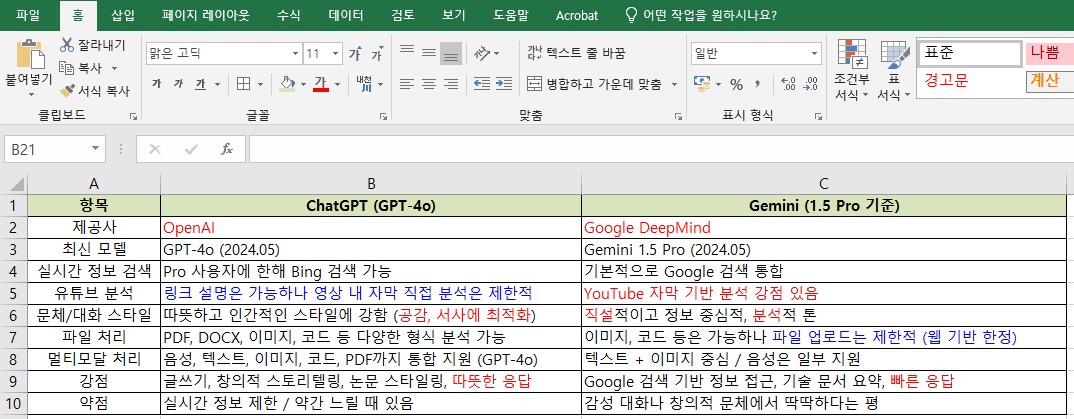Open fill color dropdown arrow
This screenshot has height=419, width=1074.
tap(303, 84)
